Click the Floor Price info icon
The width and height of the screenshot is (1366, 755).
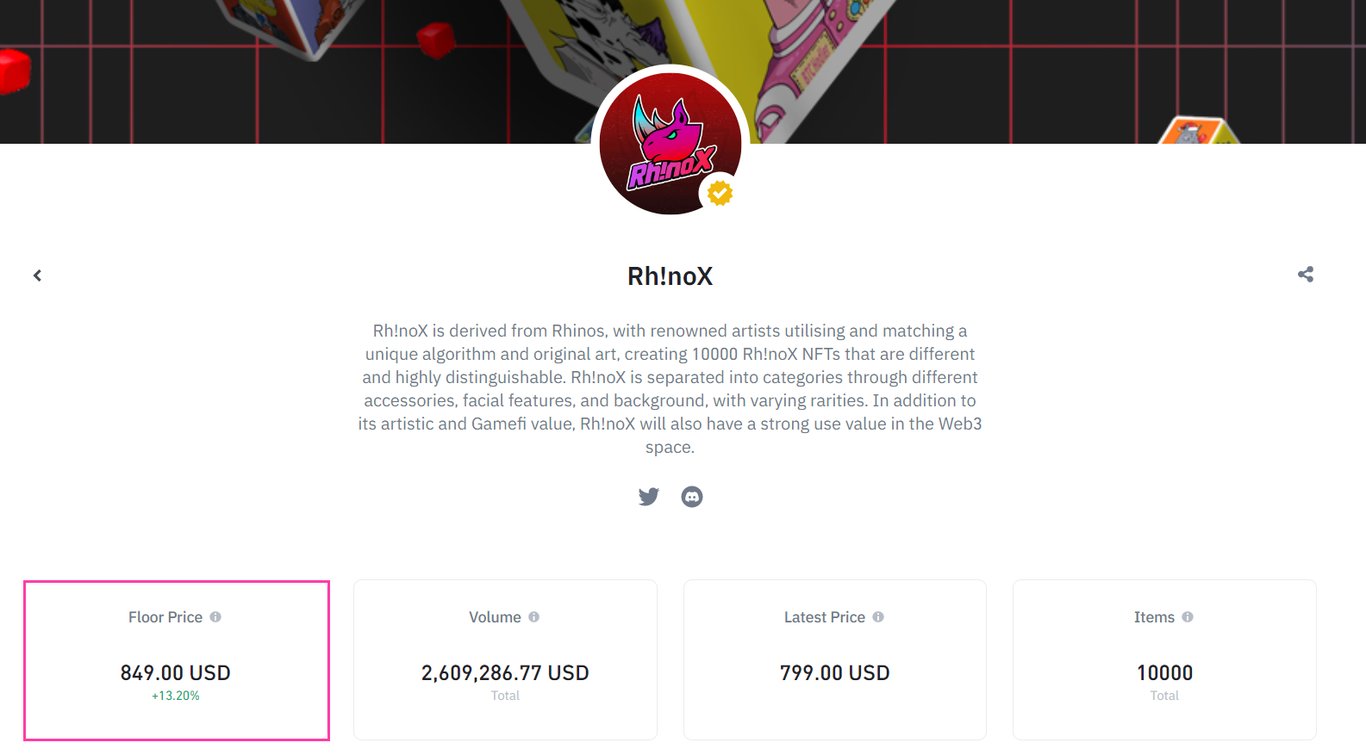215,617
